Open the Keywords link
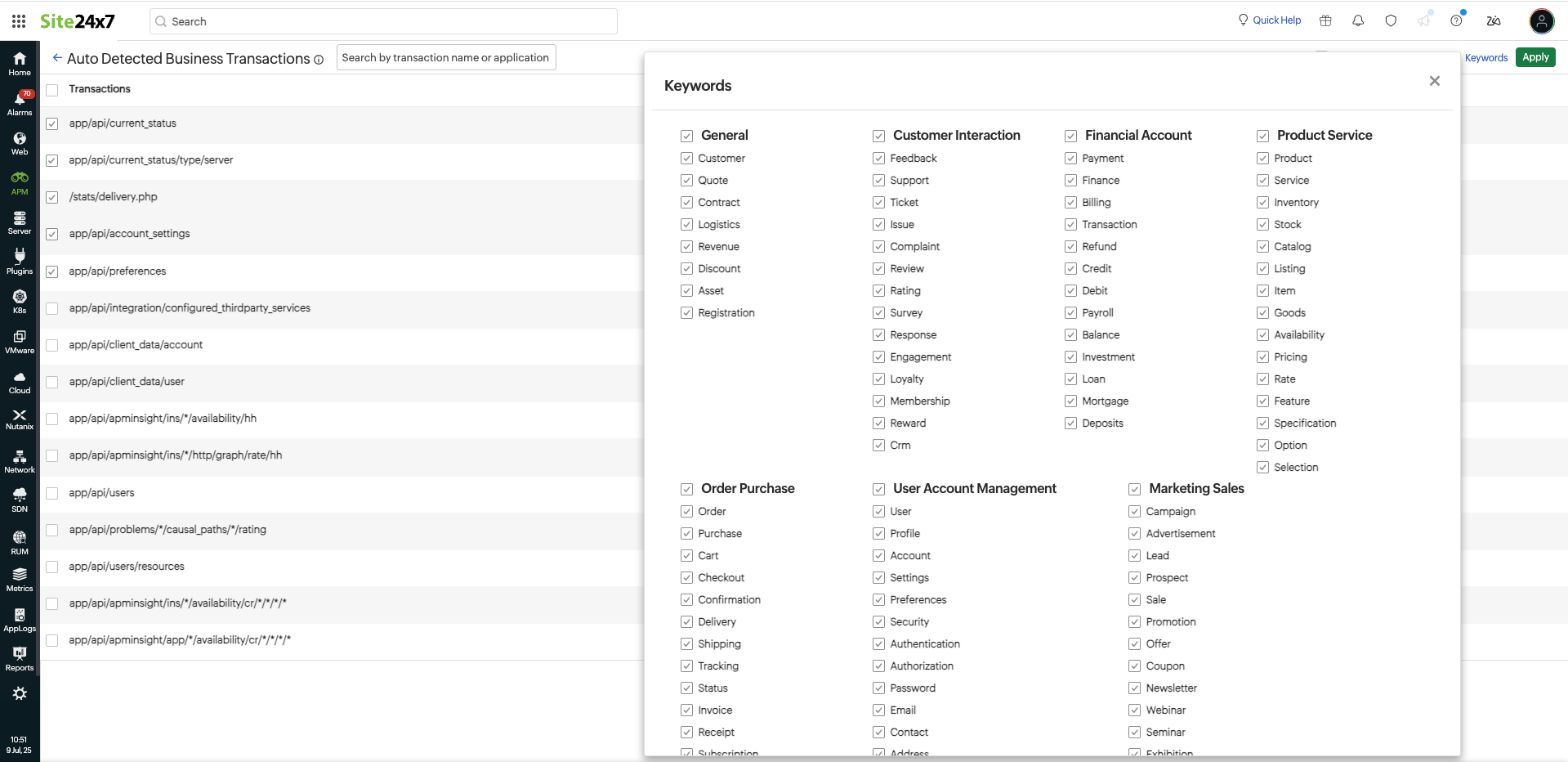Viewport: 1568px width, 762px height. tap(1486, 57)
